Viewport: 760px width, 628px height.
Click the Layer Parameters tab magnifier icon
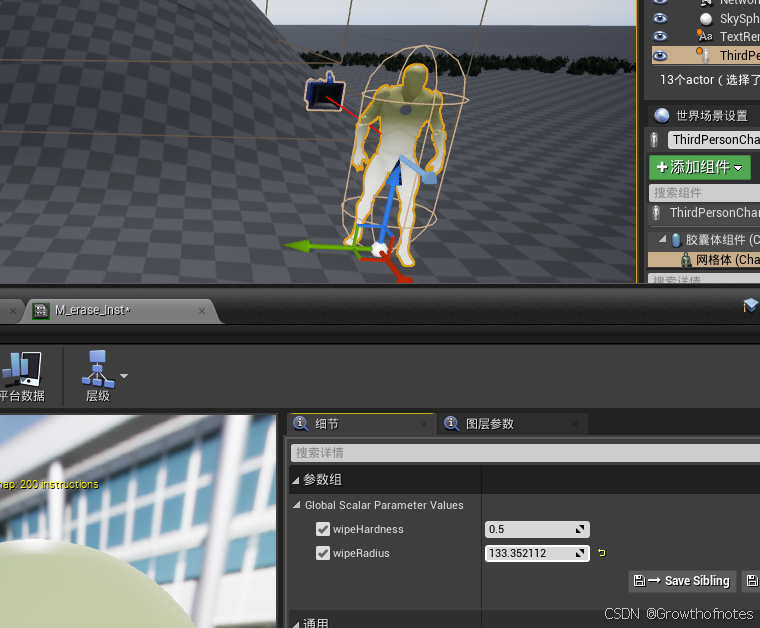pos(452,424)
